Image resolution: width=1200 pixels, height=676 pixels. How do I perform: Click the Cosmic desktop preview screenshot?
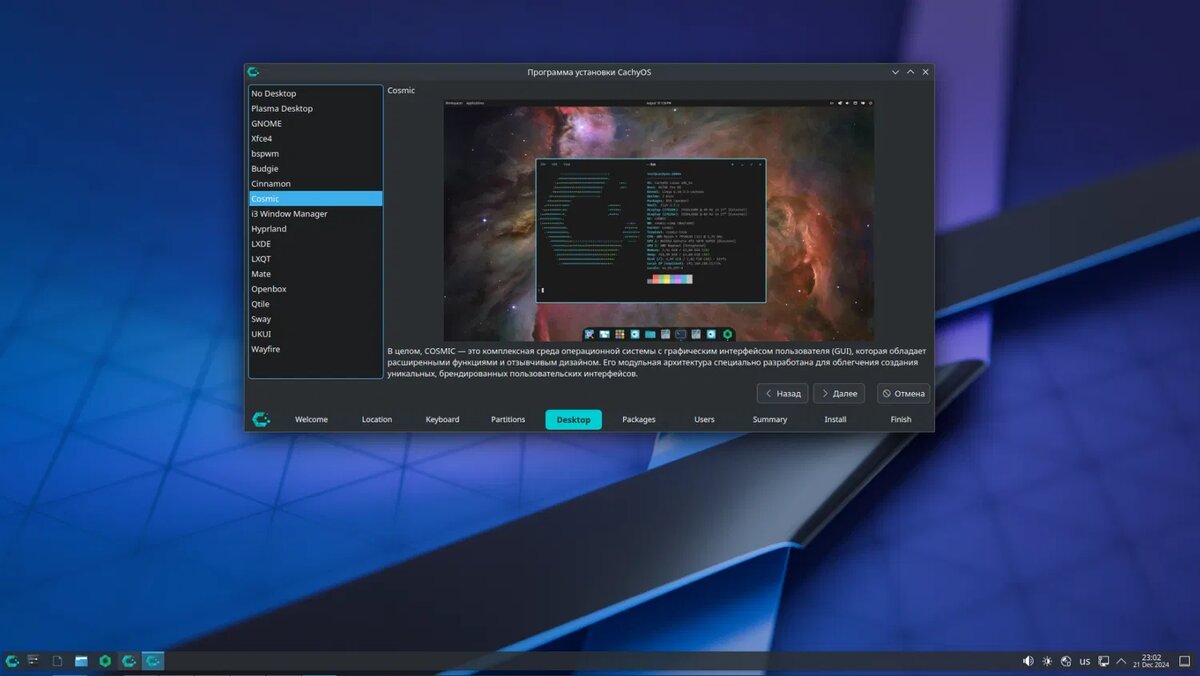(x=659, y=220)
